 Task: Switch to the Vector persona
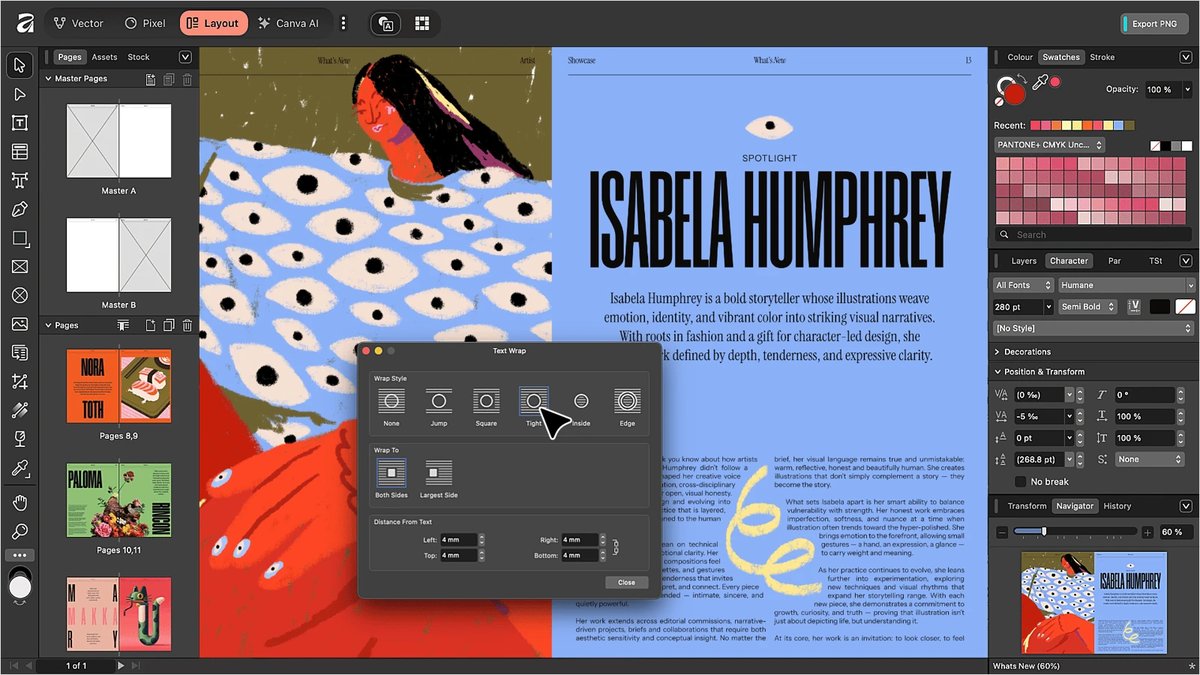pos(77,23)
